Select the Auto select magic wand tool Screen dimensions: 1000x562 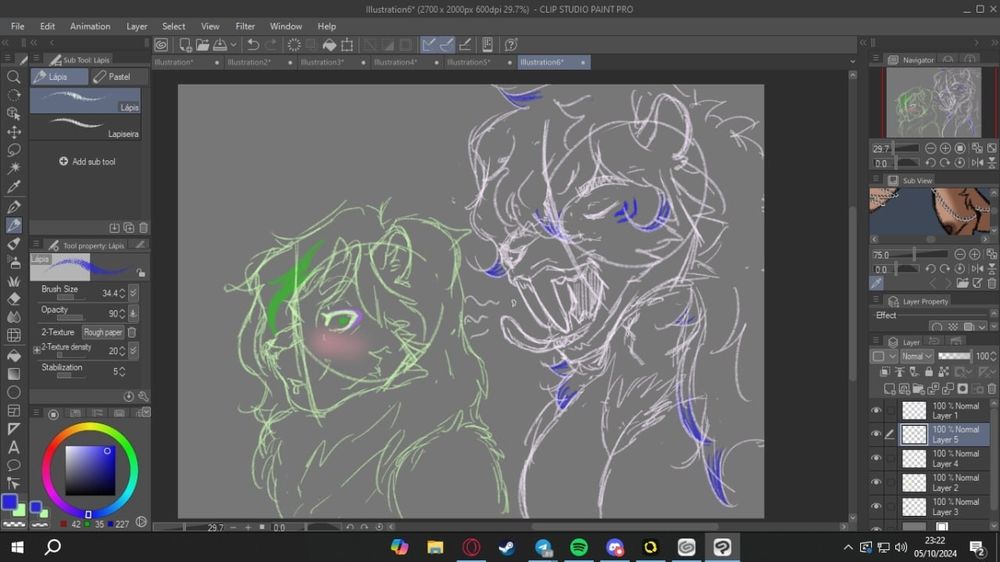[13, 168]
